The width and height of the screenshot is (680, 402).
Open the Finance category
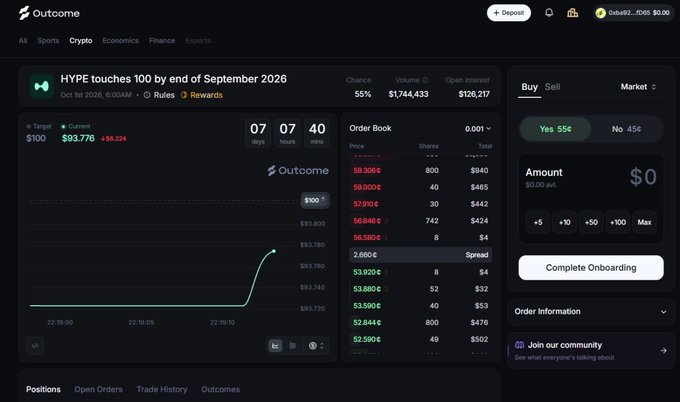tap(162, 40)
